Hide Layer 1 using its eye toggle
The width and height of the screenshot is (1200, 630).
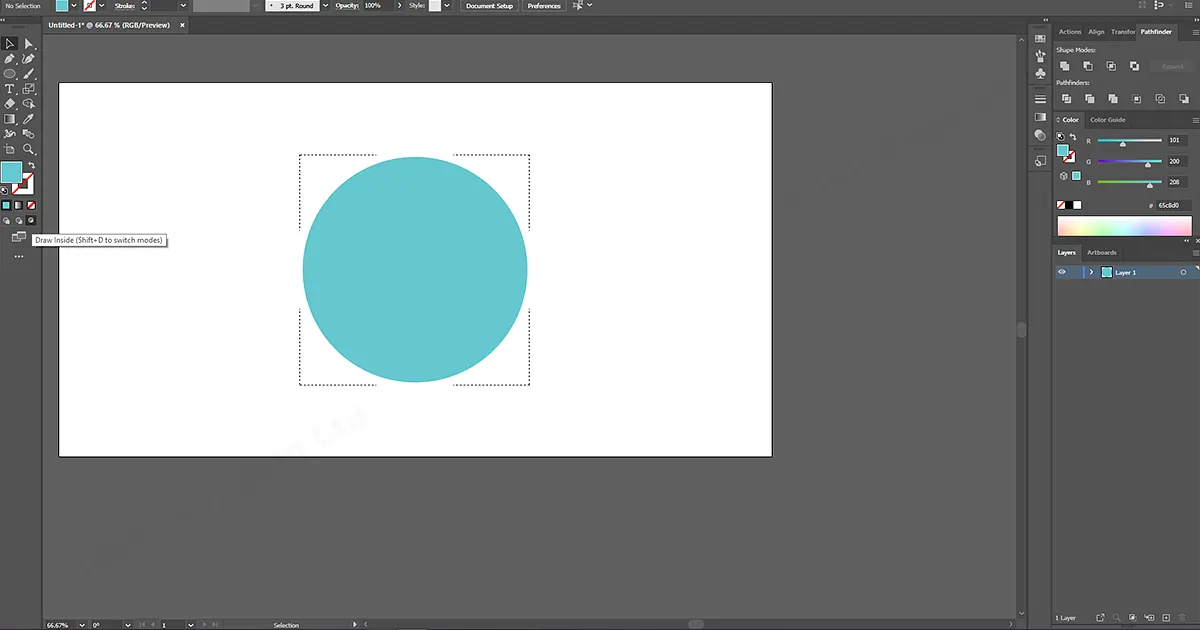(1062, 272)
